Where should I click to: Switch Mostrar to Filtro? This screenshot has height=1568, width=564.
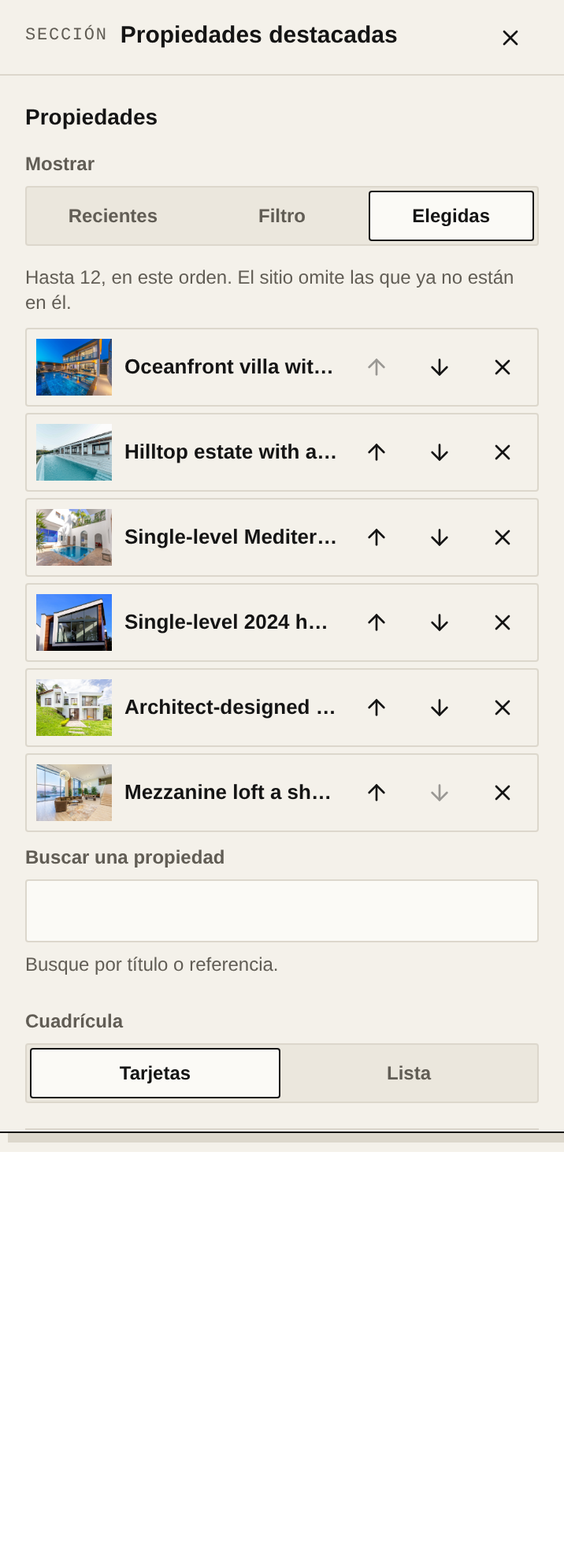tap(282, 216)
